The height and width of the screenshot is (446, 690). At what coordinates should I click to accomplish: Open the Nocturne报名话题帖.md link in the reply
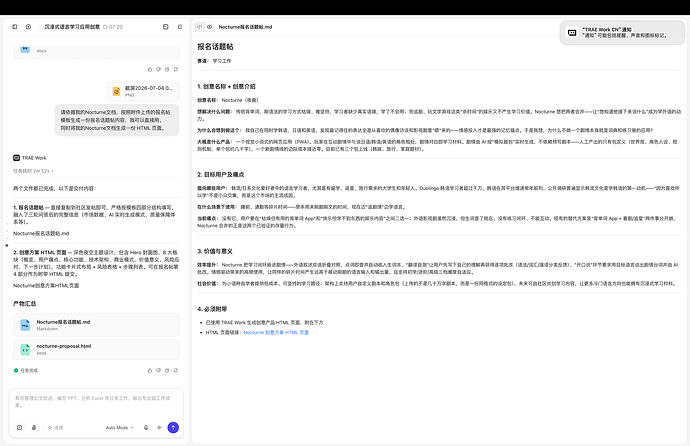coord(41,234)
